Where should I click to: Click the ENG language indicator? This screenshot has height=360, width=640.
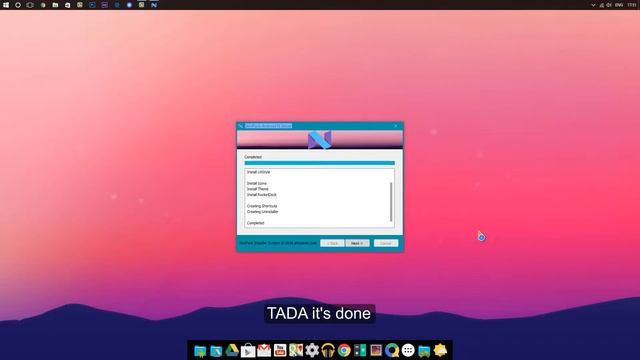coord(619,5)
